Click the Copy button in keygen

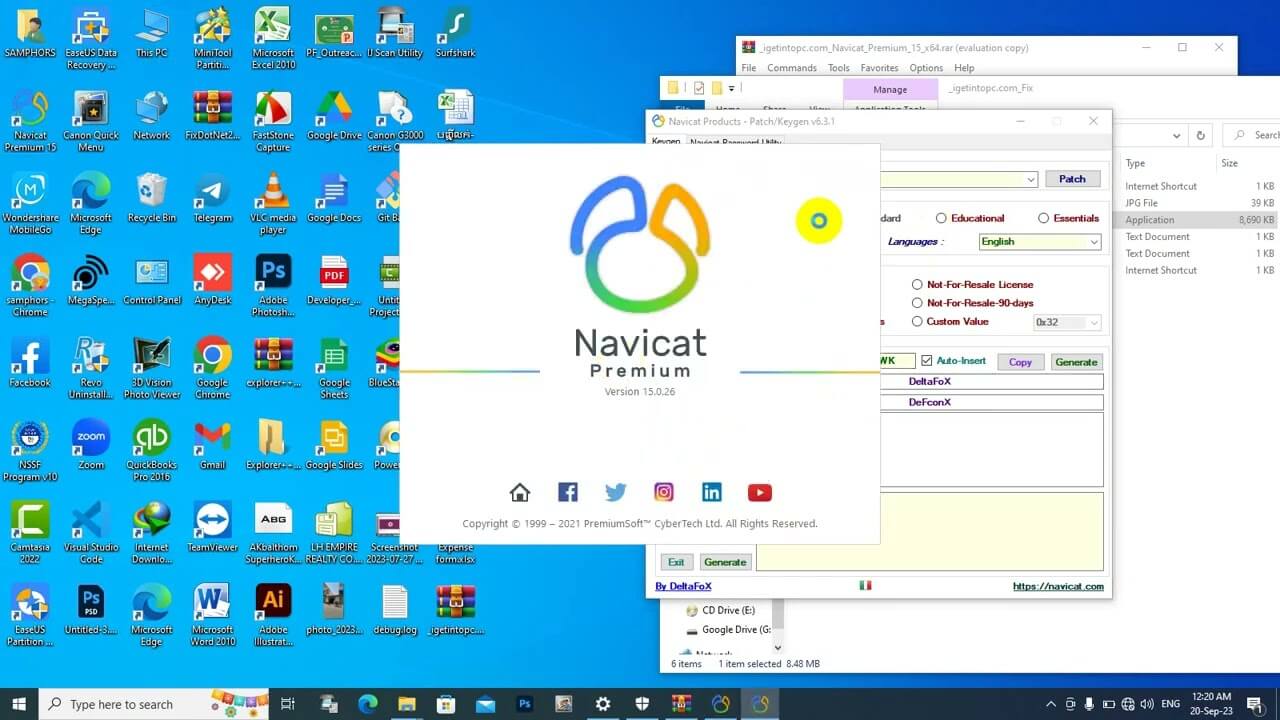click(1020, 362)
